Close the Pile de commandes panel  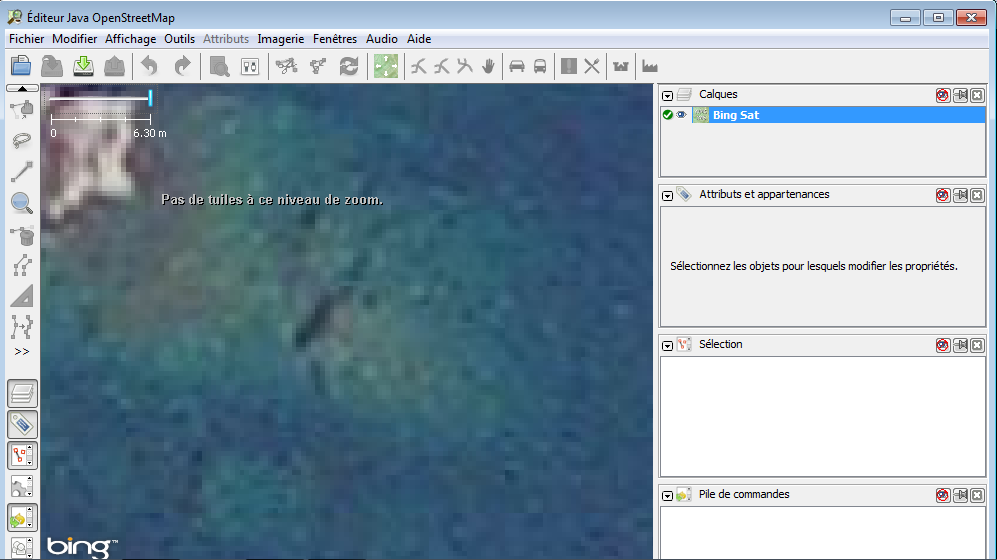pos(977,495)
